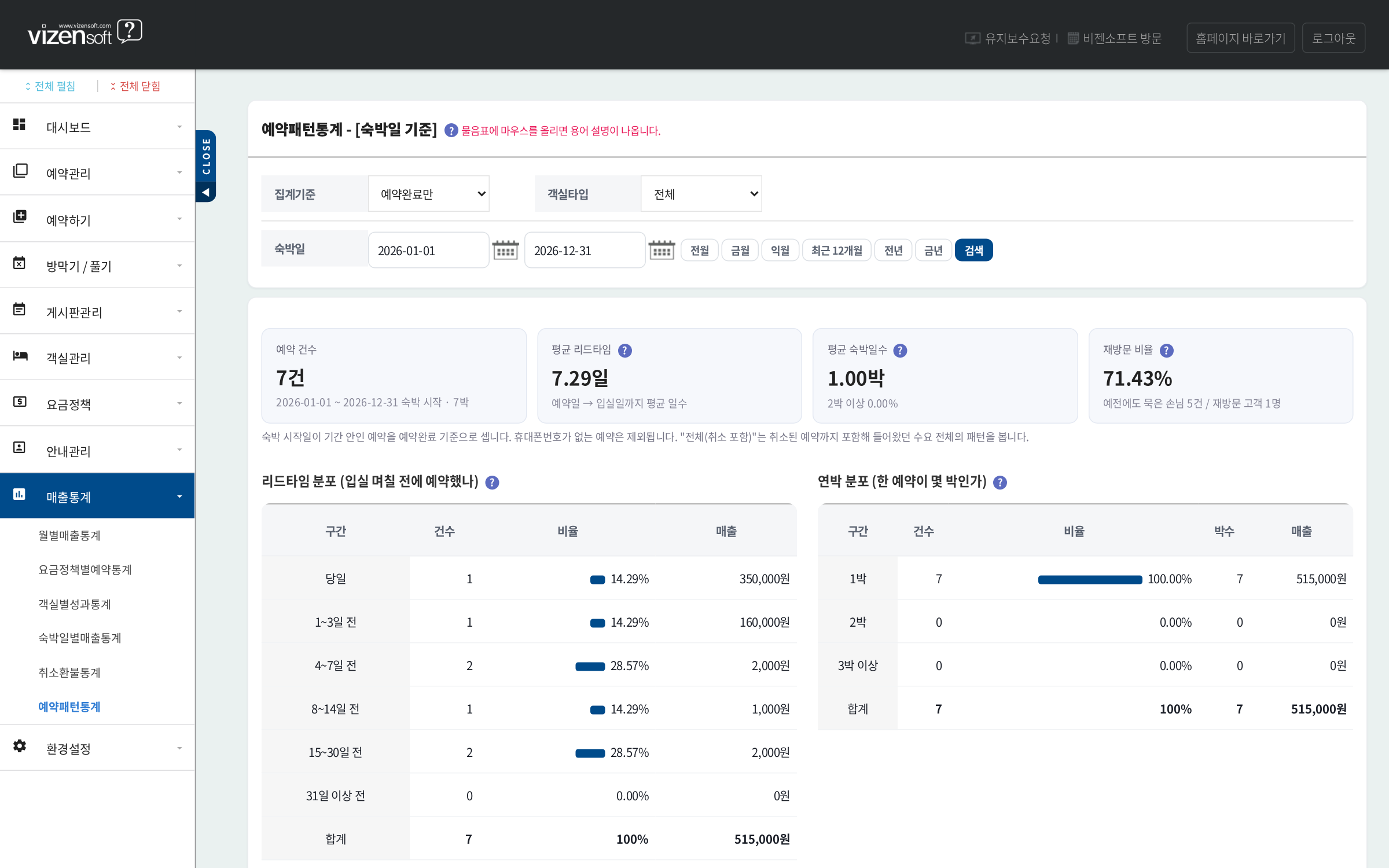Click help icon beside 연박 분포 heading
Image resolution: width=1389 pixels, height=868 pixels.
pos(1000,483)
